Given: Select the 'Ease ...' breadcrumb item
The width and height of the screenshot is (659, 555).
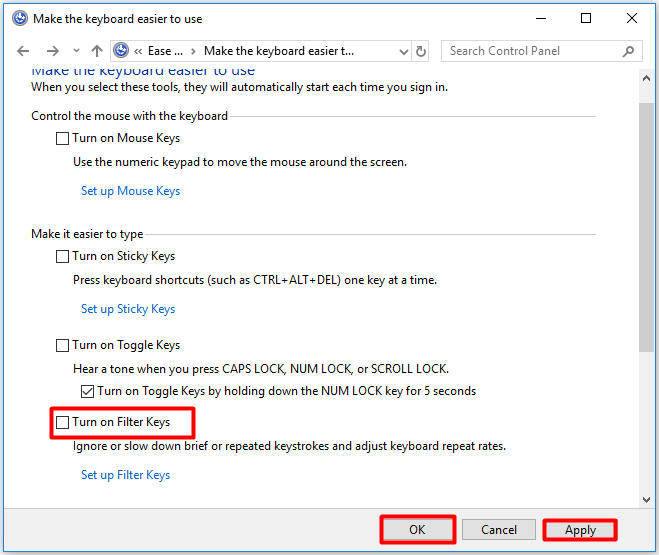Looking at the screenshot, I should [165, 51].
